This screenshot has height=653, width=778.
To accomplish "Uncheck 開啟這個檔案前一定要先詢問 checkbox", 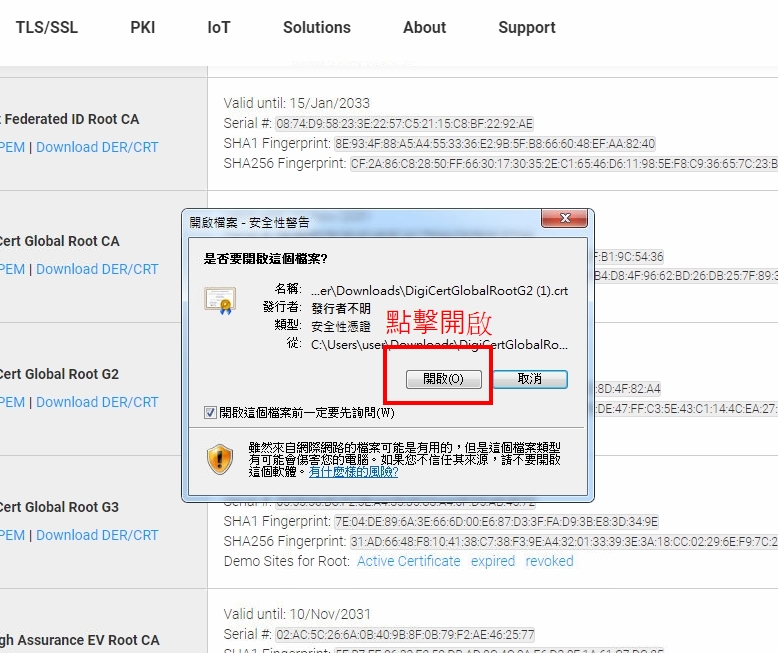I will [x=210, y=412].
